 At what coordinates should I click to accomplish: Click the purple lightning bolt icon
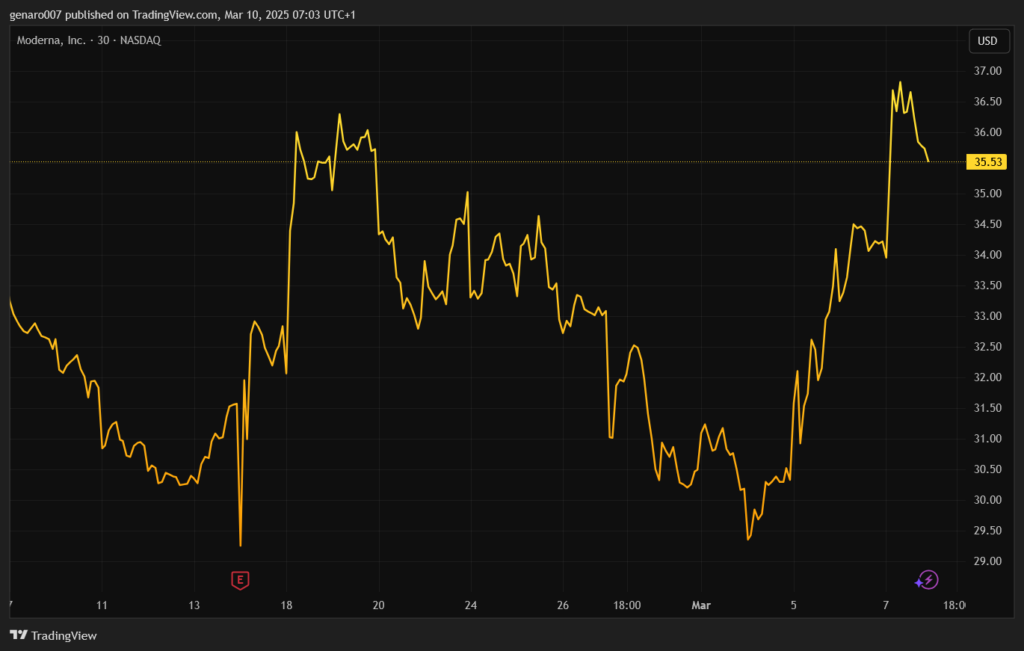click(927, 580)
